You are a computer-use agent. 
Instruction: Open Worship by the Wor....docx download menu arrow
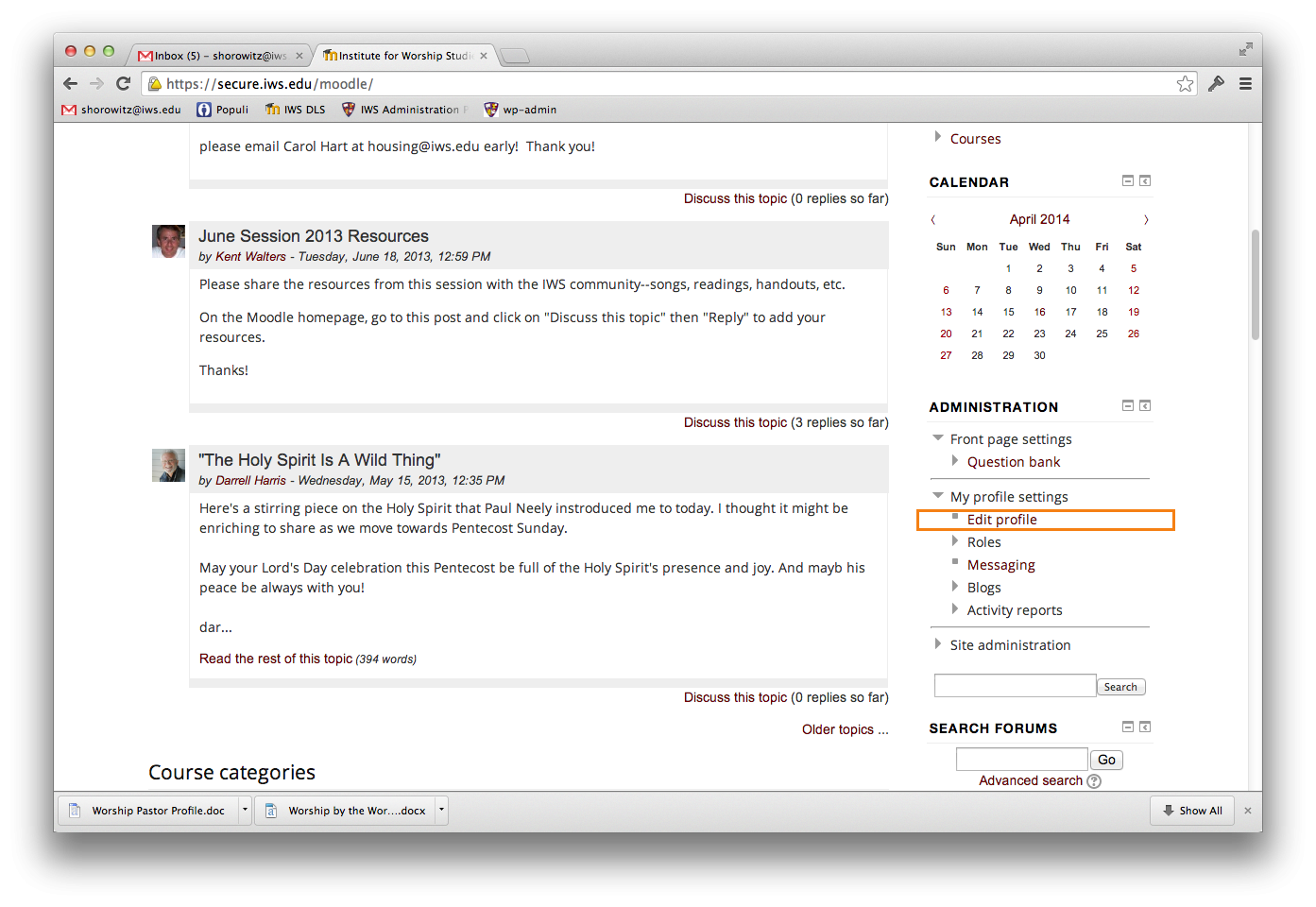[441, 811]
